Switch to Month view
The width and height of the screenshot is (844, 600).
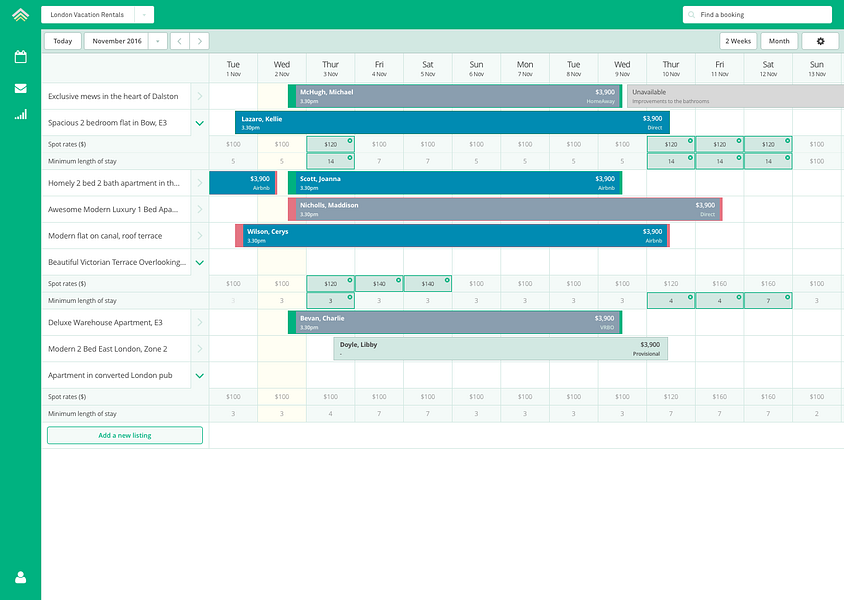779,41
